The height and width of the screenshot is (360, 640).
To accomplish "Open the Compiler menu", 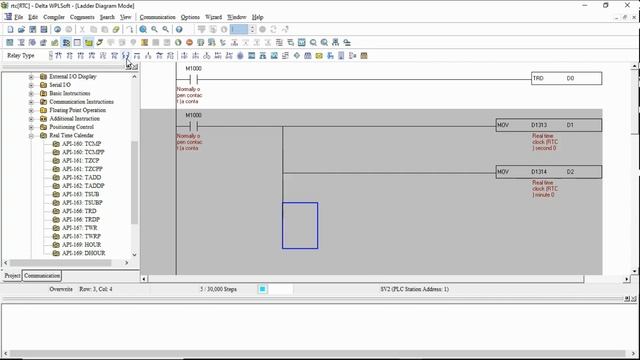I will [54, 17].
